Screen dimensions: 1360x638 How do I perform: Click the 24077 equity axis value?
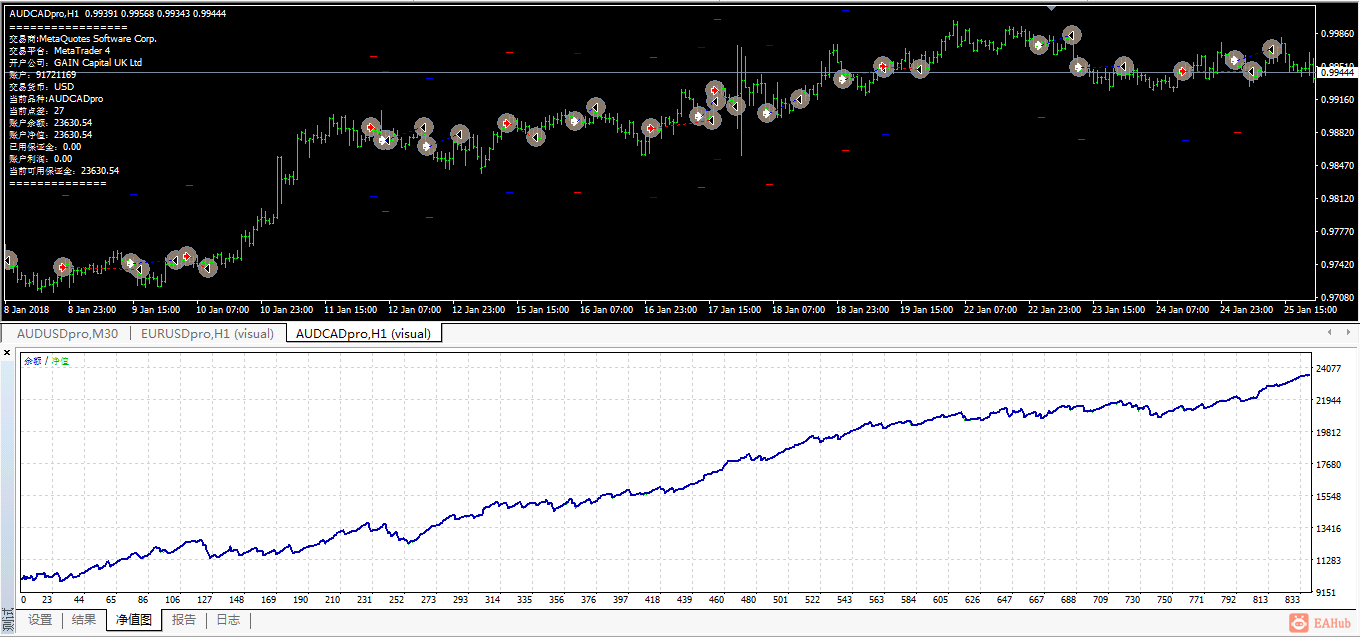(1328, 369)
